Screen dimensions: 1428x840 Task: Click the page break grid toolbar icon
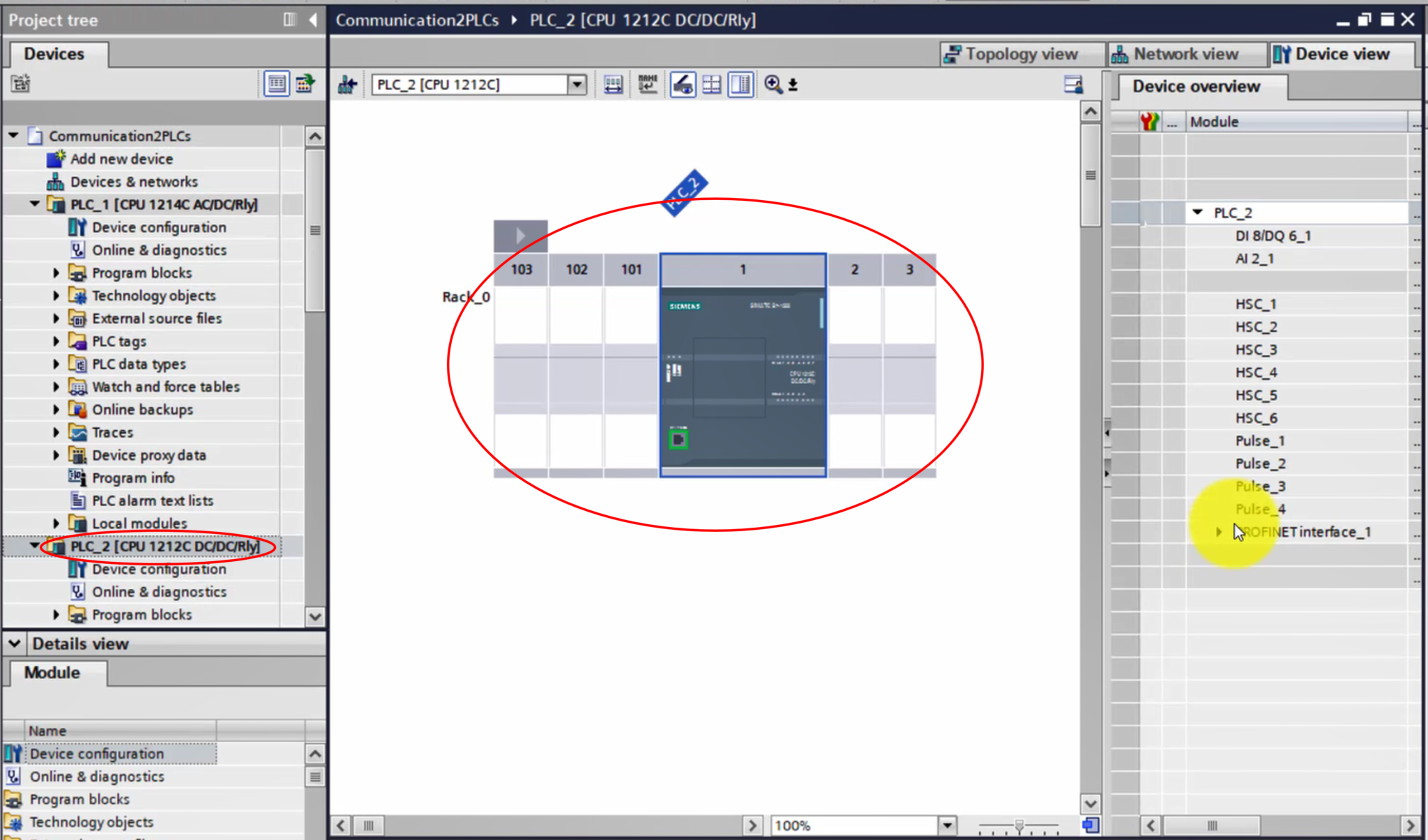point(711,85)
